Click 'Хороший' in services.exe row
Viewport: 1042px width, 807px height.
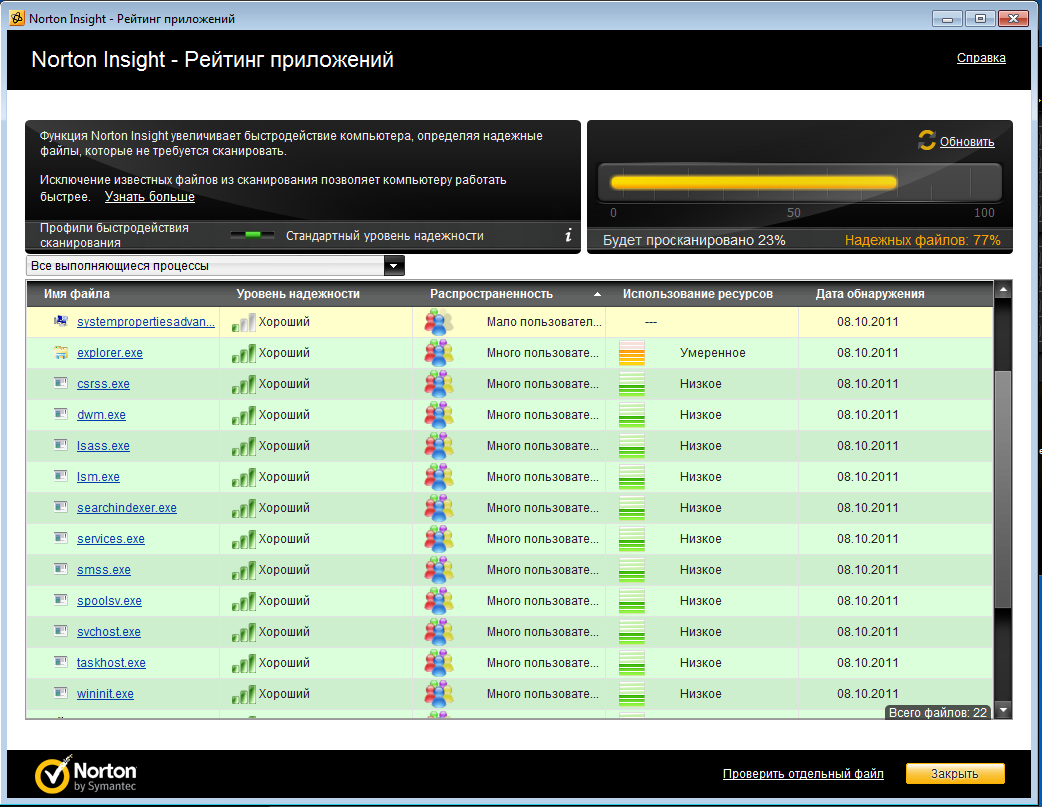[284, 539]
